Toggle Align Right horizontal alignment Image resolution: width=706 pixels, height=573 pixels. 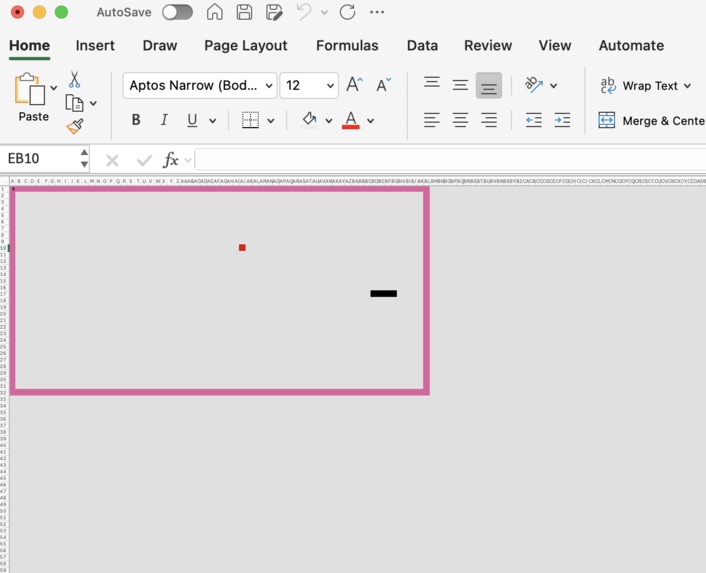(x=489, y=120)
